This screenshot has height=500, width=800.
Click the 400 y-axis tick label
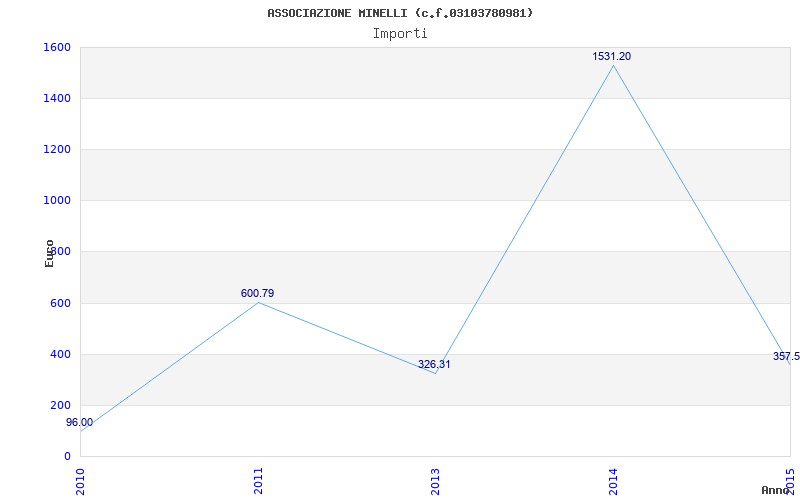coord(60,354)
